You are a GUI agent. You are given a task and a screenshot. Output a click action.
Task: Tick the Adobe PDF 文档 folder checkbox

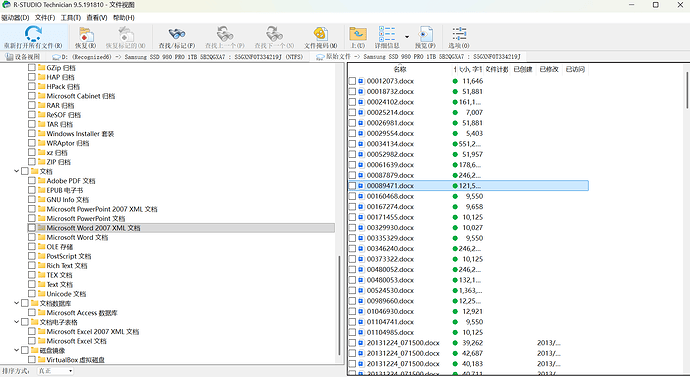click(32, 181)
